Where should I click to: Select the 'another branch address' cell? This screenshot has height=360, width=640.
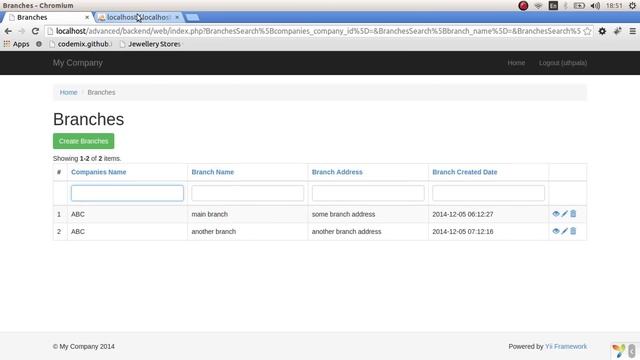[x=368, y=231]
